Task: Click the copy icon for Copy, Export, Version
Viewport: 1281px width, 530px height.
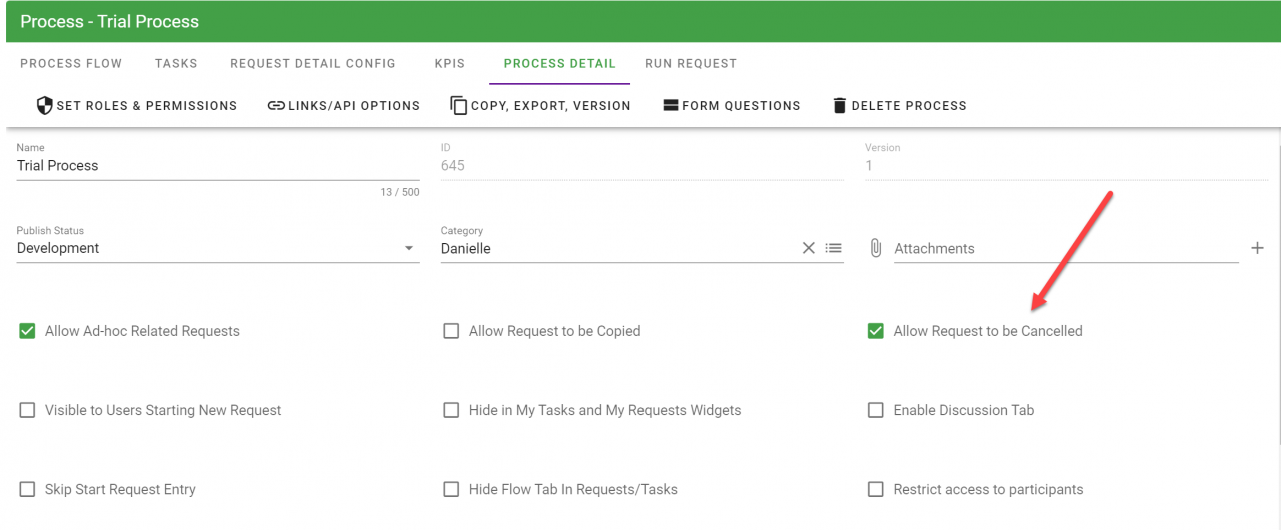Action: click(459, 105)
